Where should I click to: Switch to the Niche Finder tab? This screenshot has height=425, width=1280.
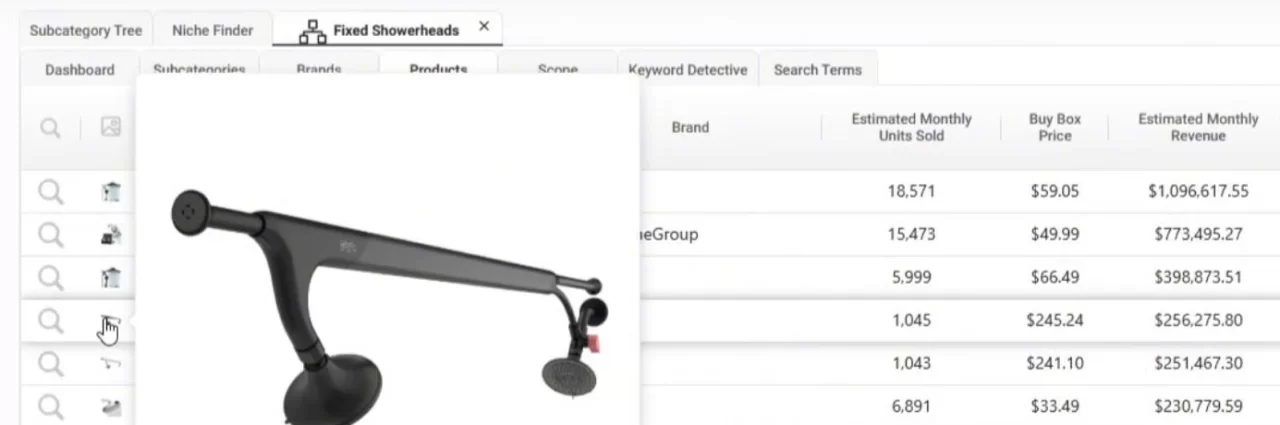(212, 30)
